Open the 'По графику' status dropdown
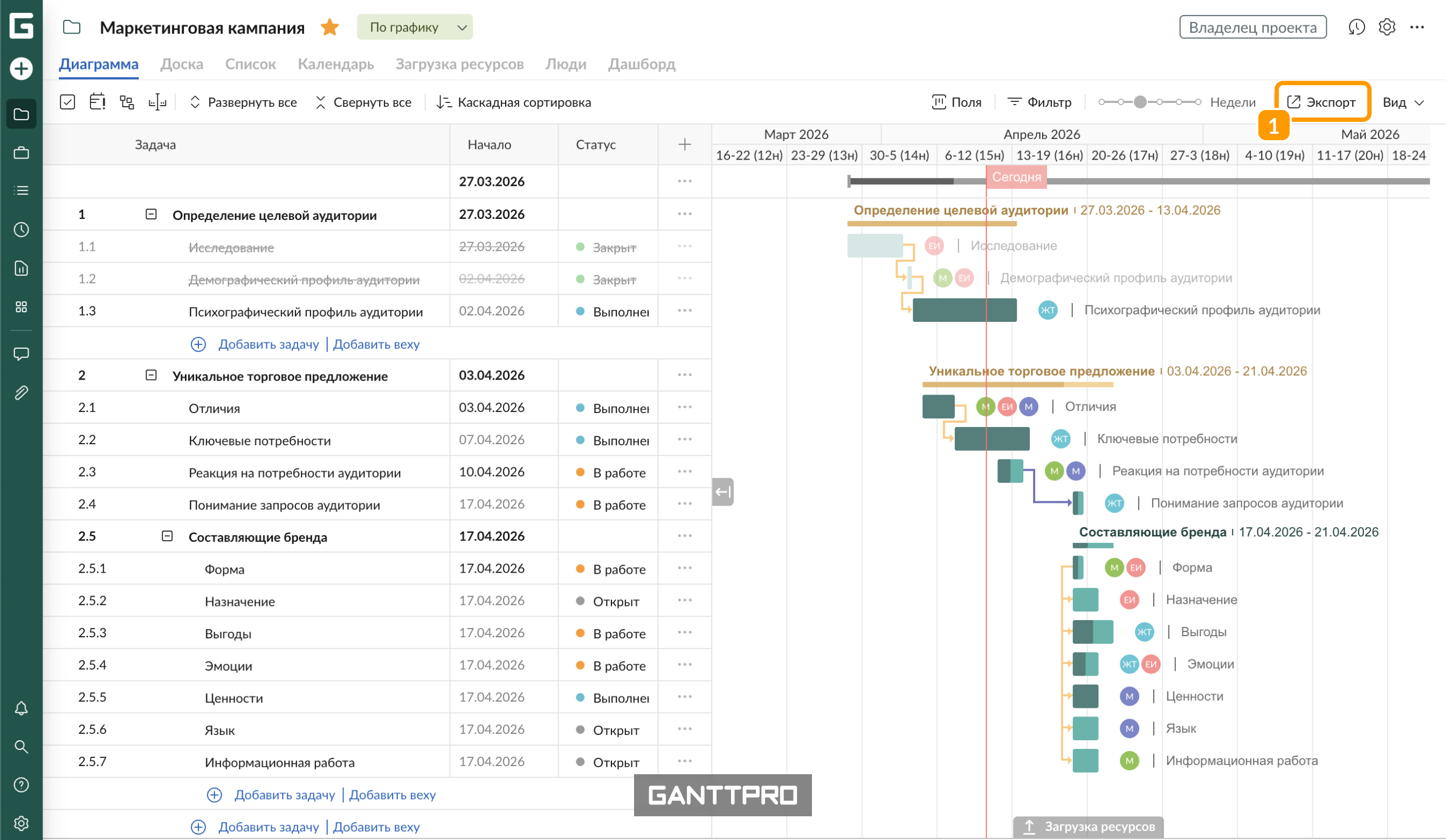Image resolution: width=1446 pixels, height=840 pixels. click(414, 27)
